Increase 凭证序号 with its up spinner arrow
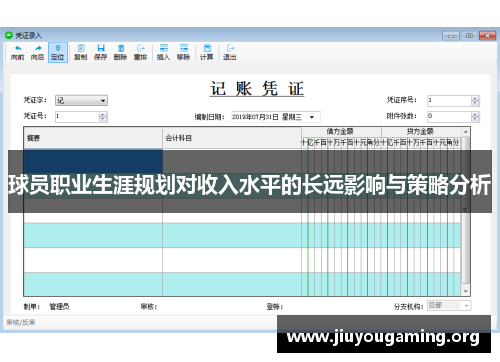 click(x=475, y=98)
